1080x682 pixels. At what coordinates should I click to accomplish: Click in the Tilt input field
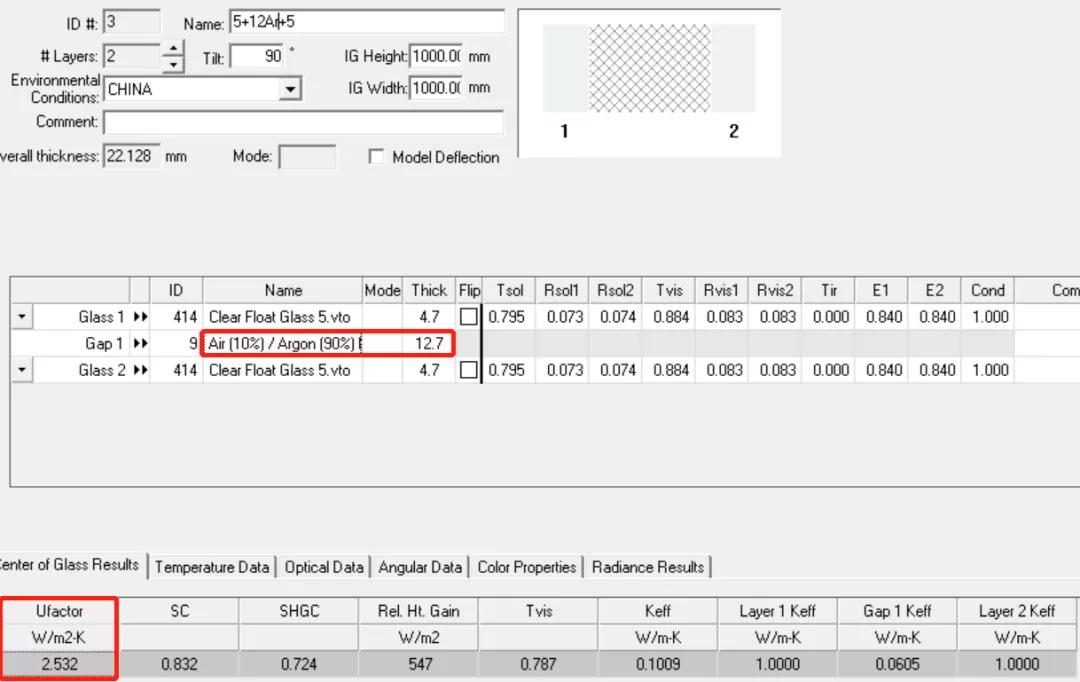[x=257, y=57]
